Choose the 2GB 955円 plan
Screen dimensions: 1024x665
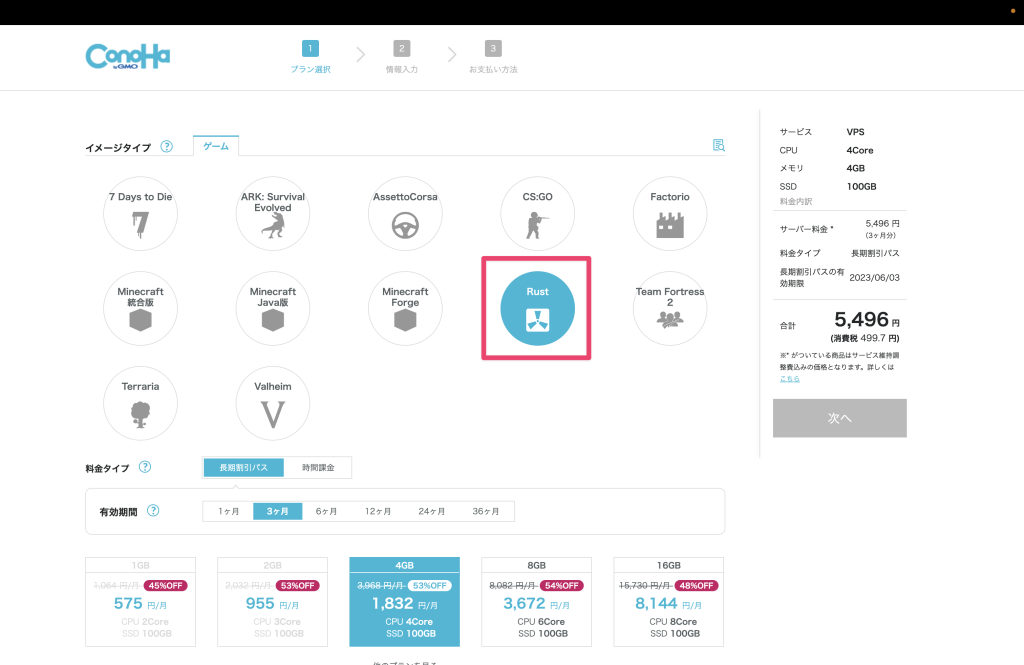272,602
